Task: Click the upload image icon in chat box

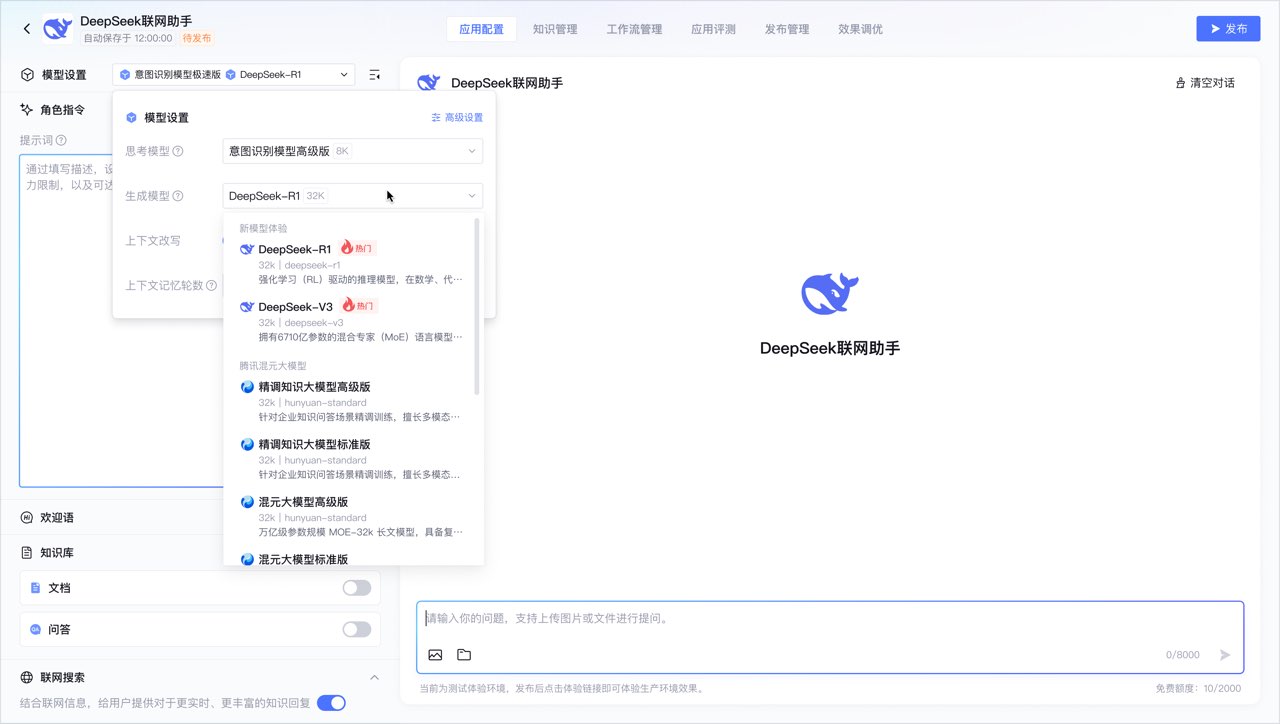Action: click(435, 655)
